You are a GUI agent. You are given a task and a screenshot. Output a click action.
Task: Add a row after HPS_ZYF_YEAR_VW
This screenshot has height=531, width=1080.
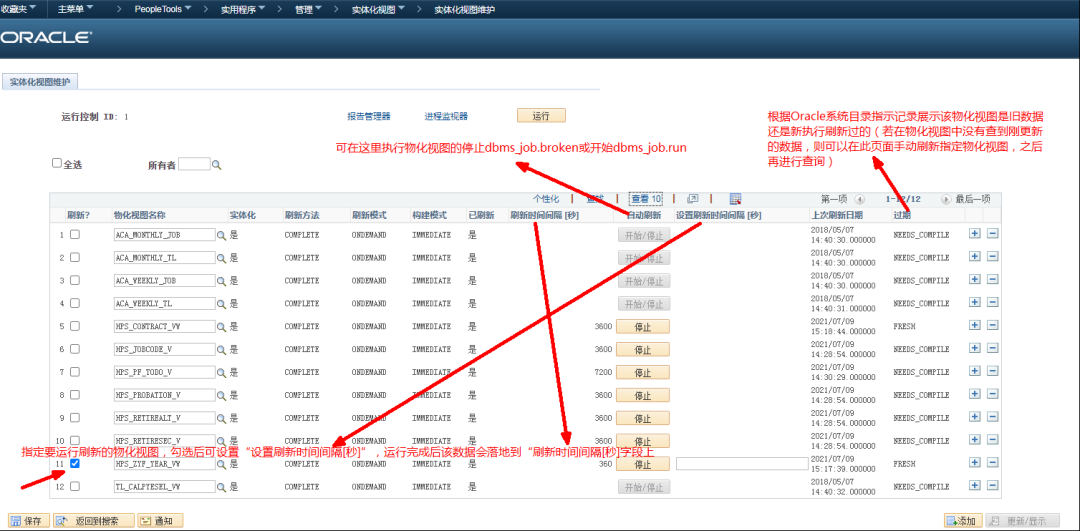(x=975, y=464)
